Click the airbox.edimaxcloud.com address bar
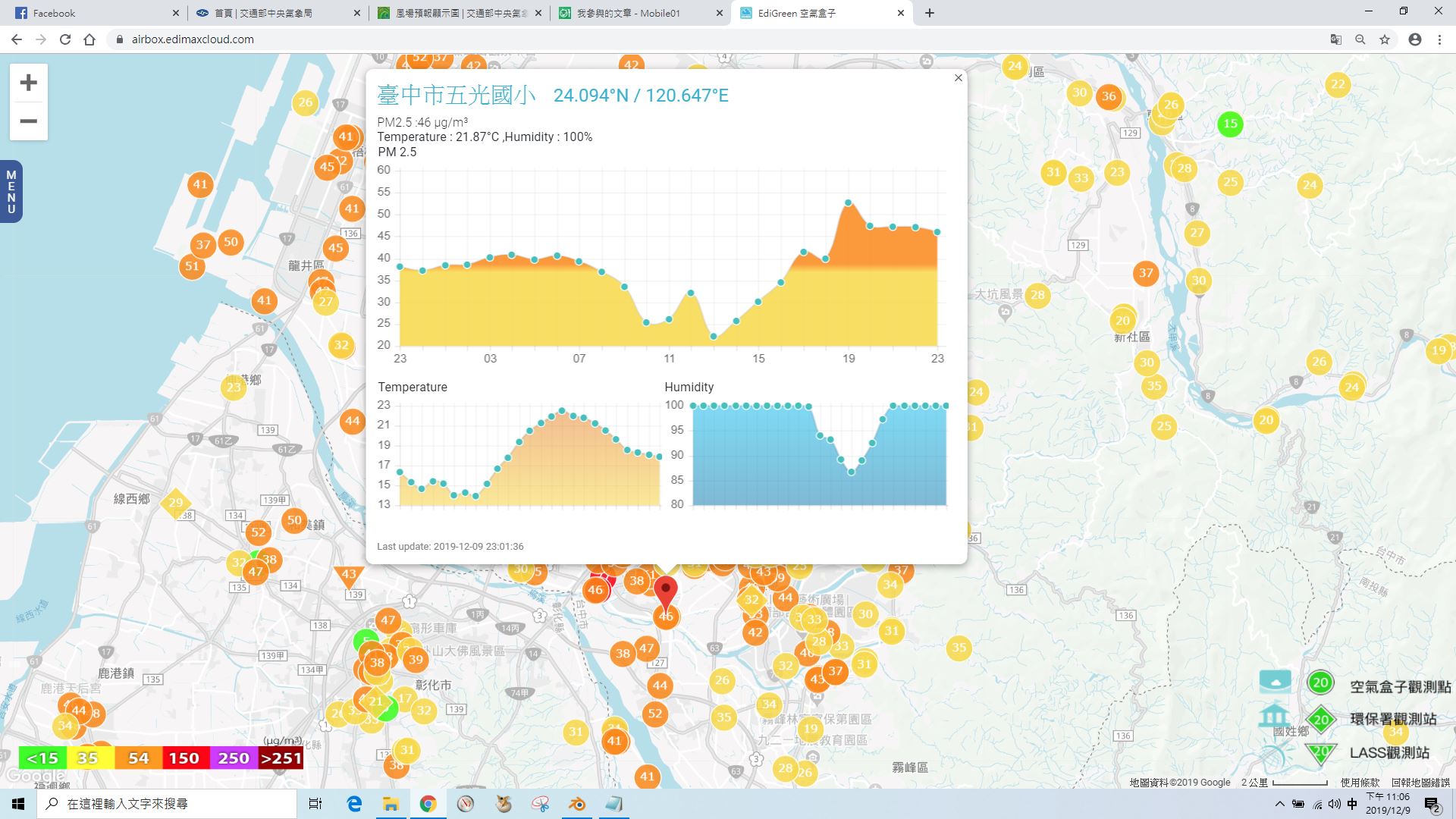This screenshot has width=1456, height=819. [x=713, y=39]
